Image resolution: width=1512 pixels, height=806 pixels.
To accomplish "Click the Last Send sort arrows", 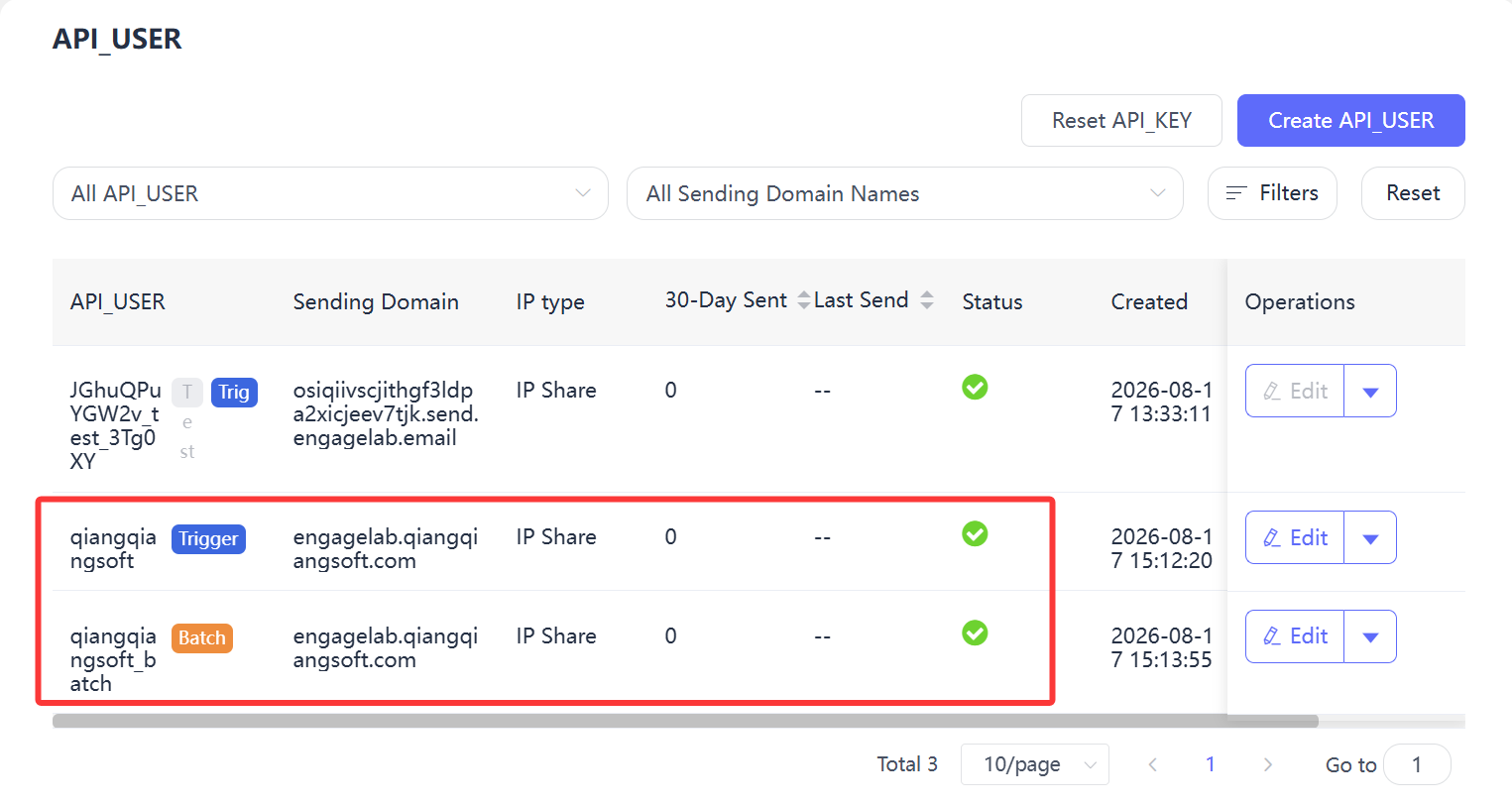I will [927, 300].
